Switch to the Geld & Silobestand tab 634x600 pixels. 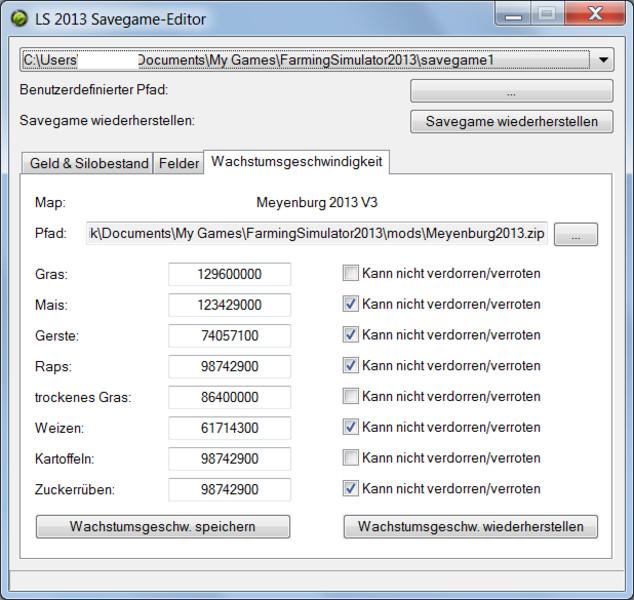pos(89,163)
